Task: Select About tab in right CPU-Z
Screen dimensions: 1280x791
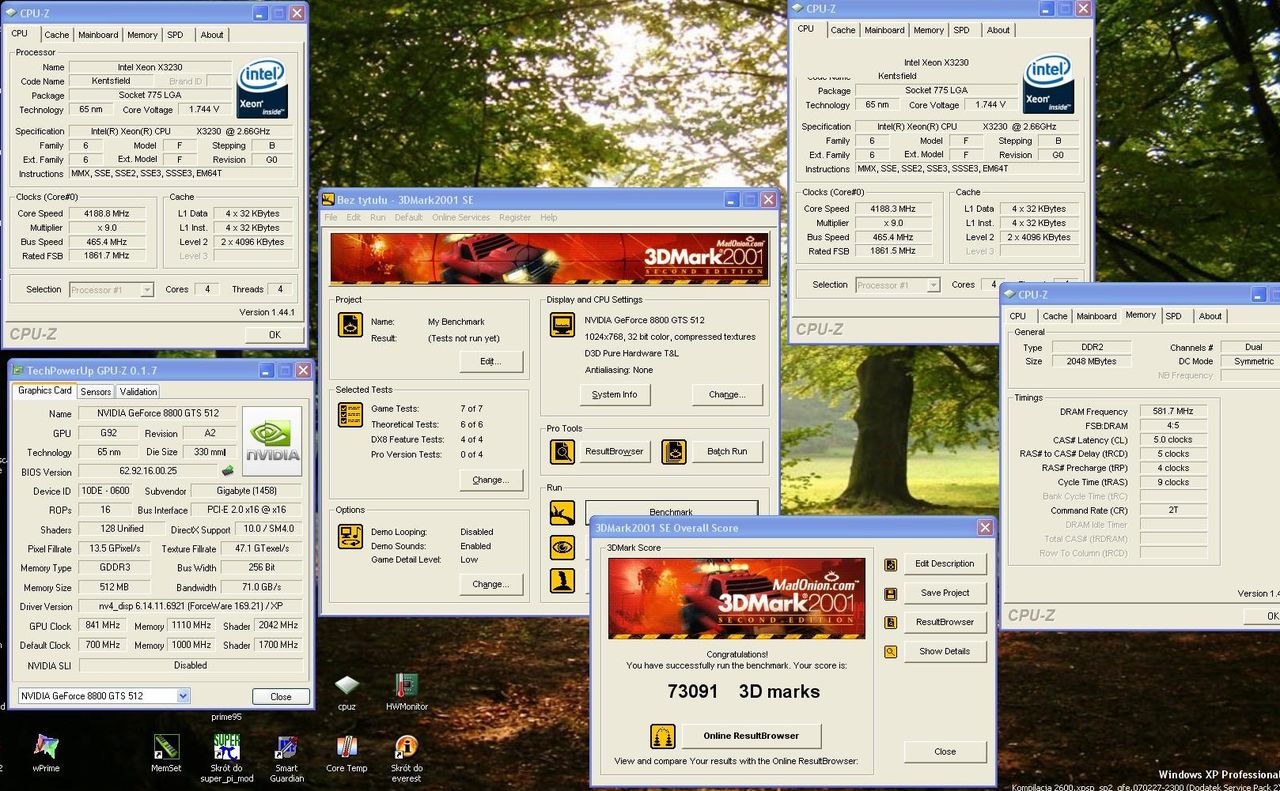Action: 998,30
